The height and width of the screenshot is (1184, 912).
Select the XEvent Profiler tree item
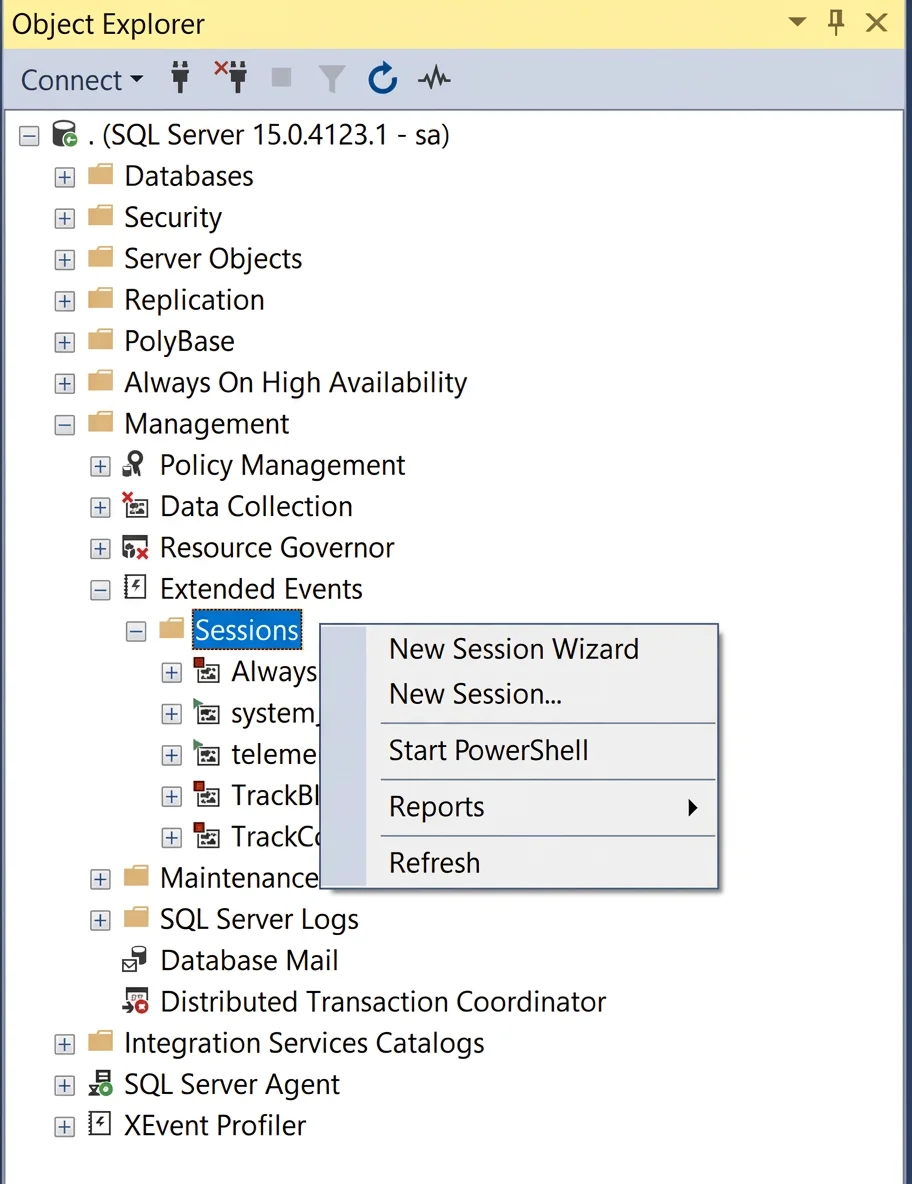coord(215,1126)
